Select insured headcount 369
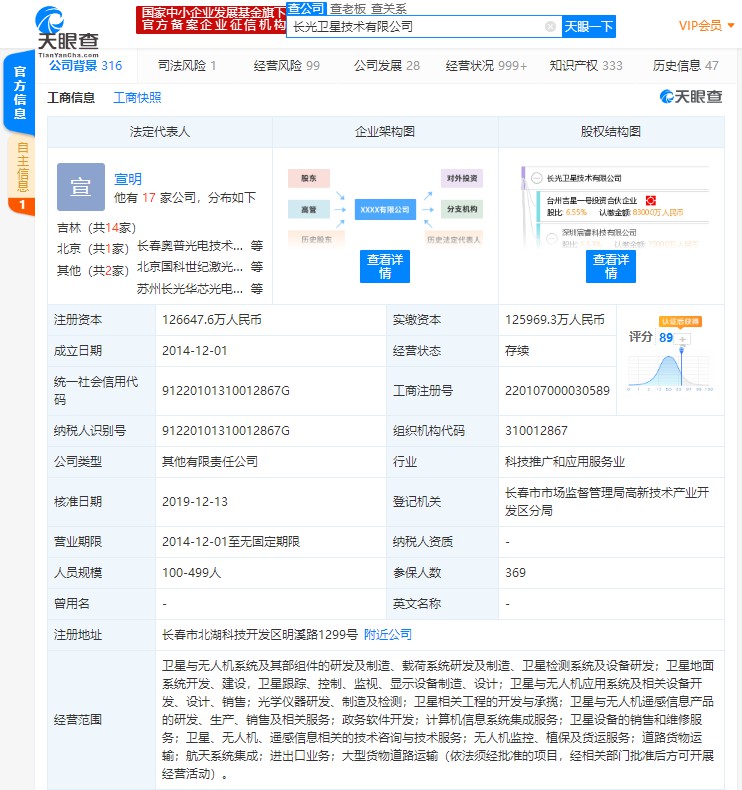742x790 pixels. 515,573
